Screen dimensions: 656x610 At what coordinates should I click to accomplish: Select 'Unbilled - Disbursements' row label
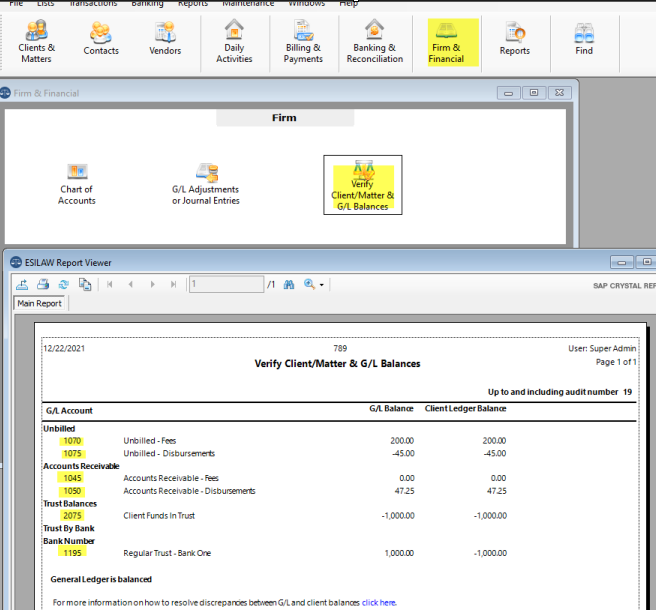[x=169, y=454]
